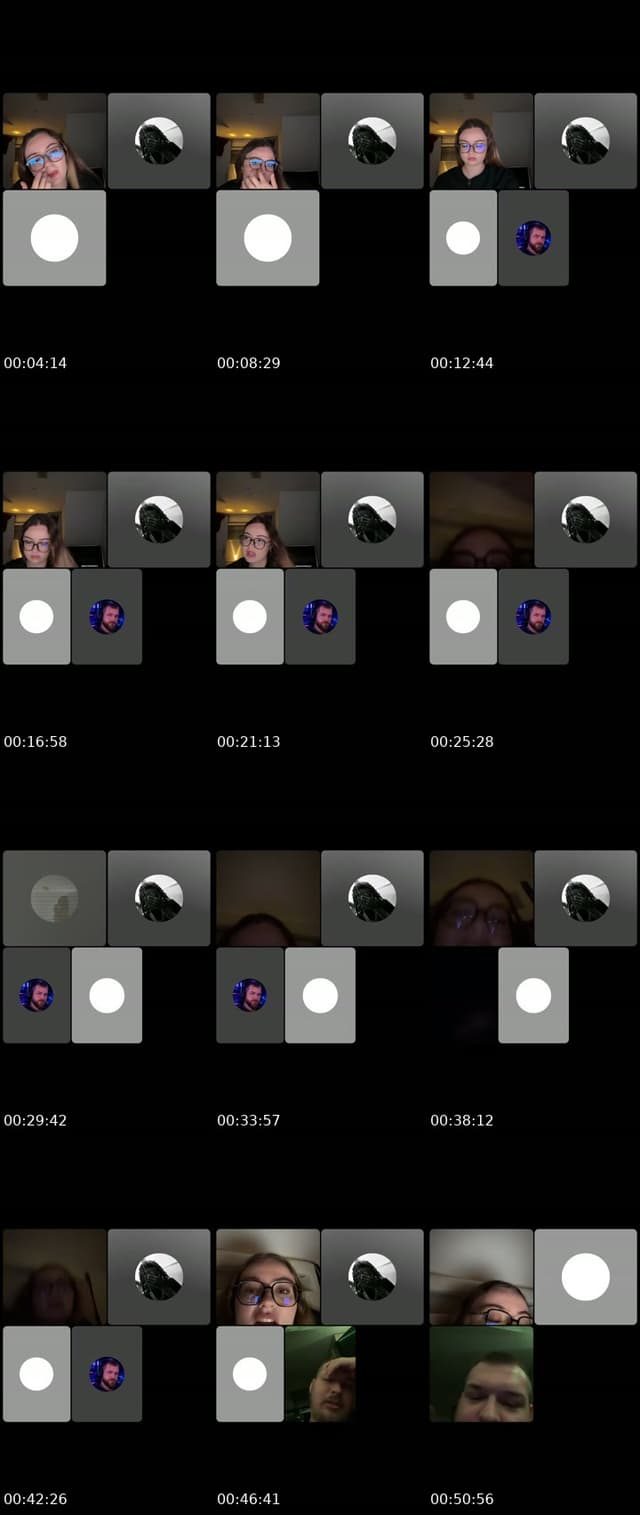Click the 00:21:13 timestamp label

point(248,742)
